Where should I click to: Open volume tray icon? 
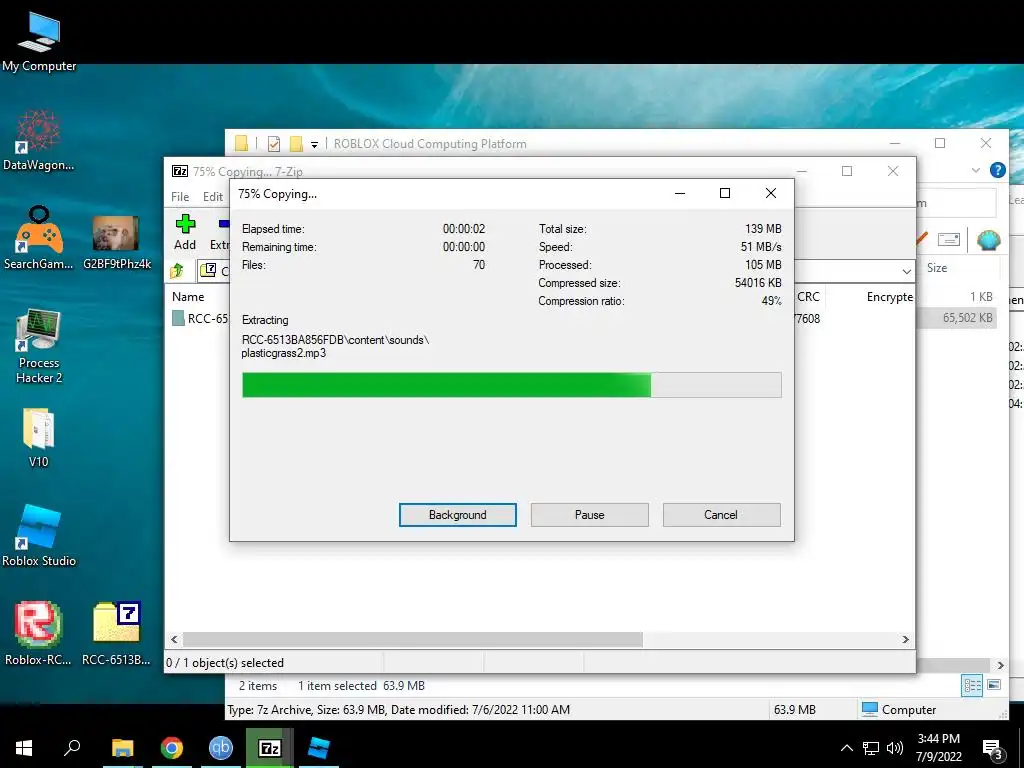pos(895,748)
